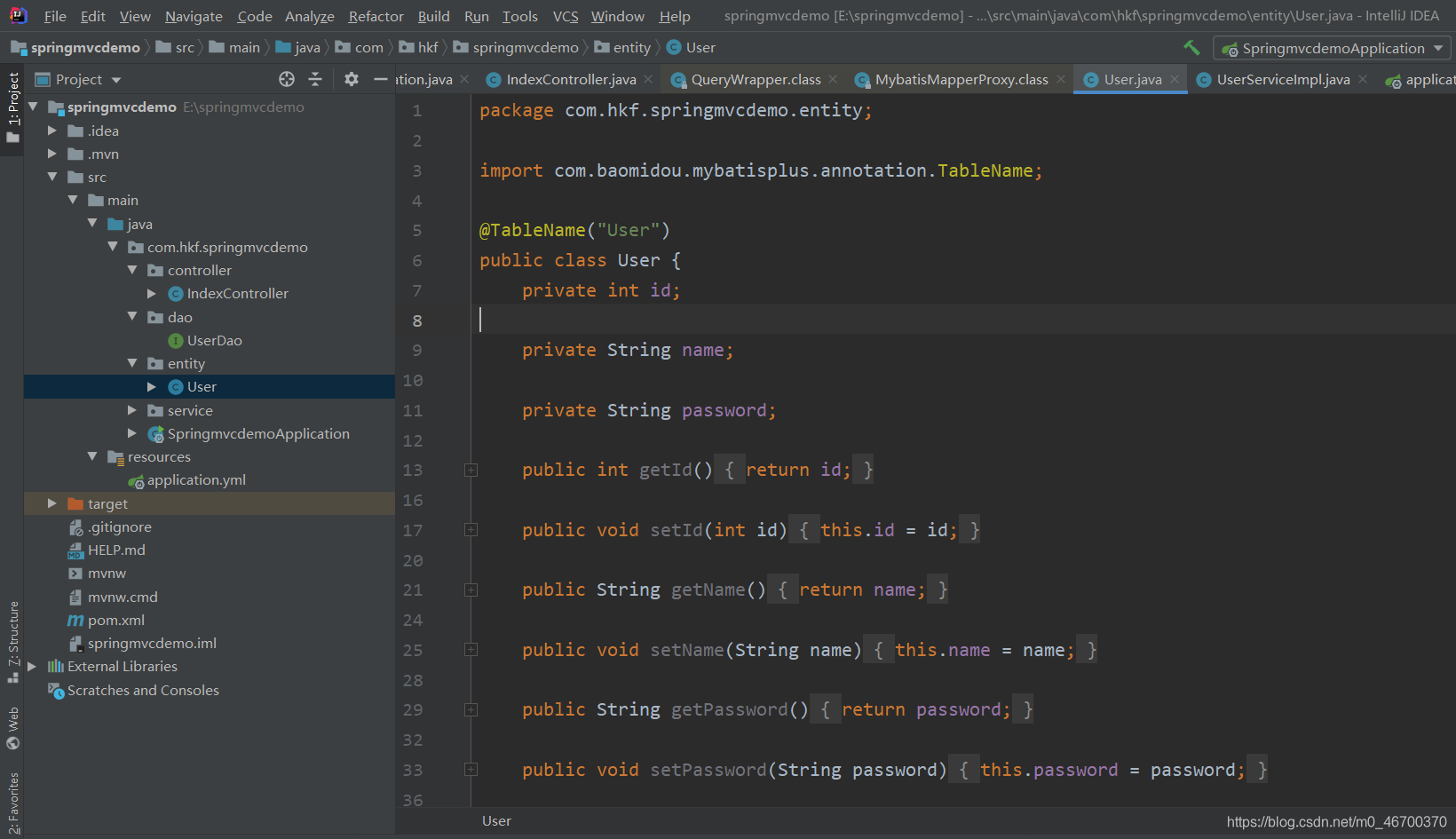
Task: Click the HELP.md file icon
Action: [75, 550]
